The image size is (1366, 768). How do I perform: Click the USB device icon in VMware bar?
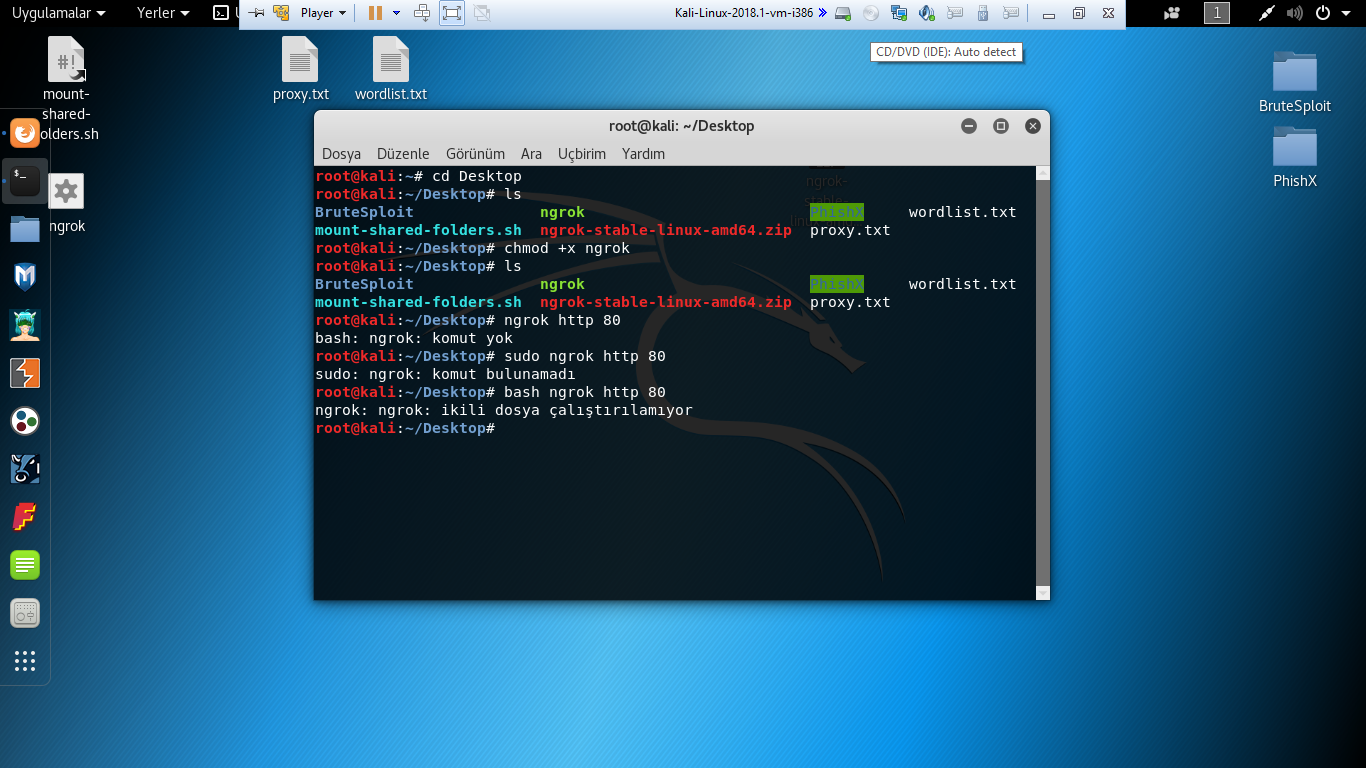pos(983,13)
